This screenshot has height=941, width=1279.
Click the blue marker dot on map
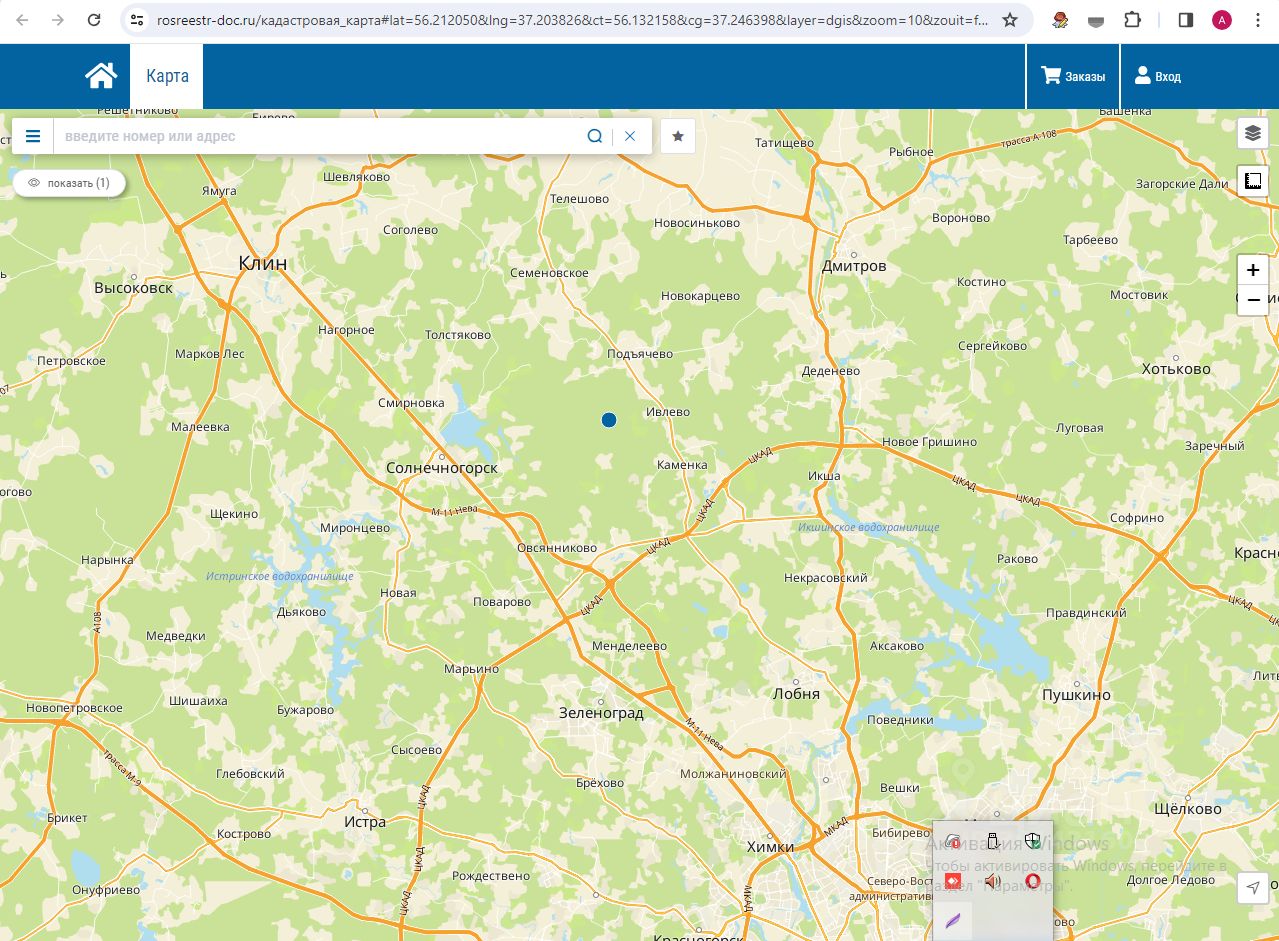click(609, 420)
